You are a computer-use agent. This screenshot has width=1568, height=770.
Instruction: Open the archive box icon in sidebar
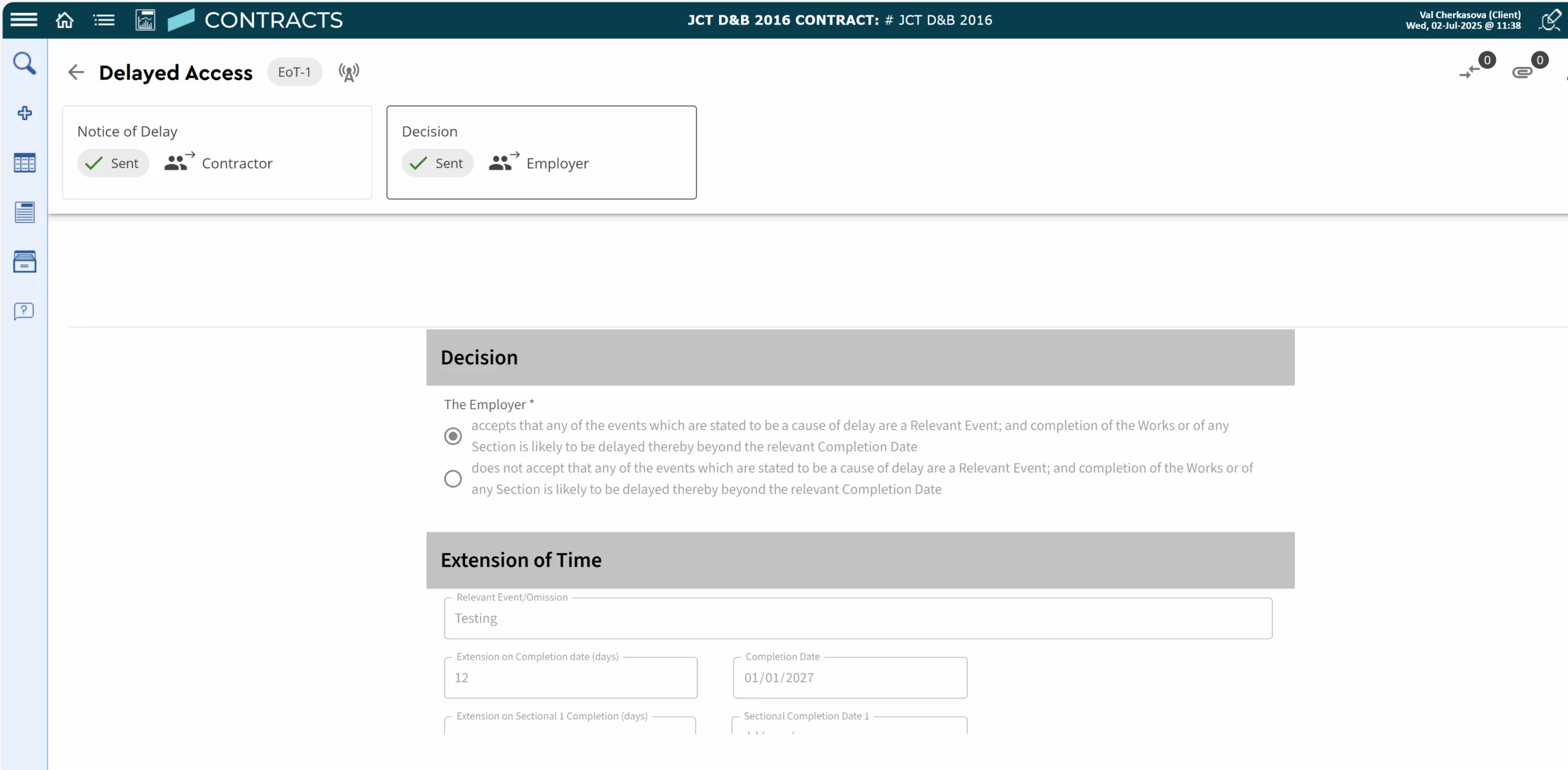(x=24, y=262)
